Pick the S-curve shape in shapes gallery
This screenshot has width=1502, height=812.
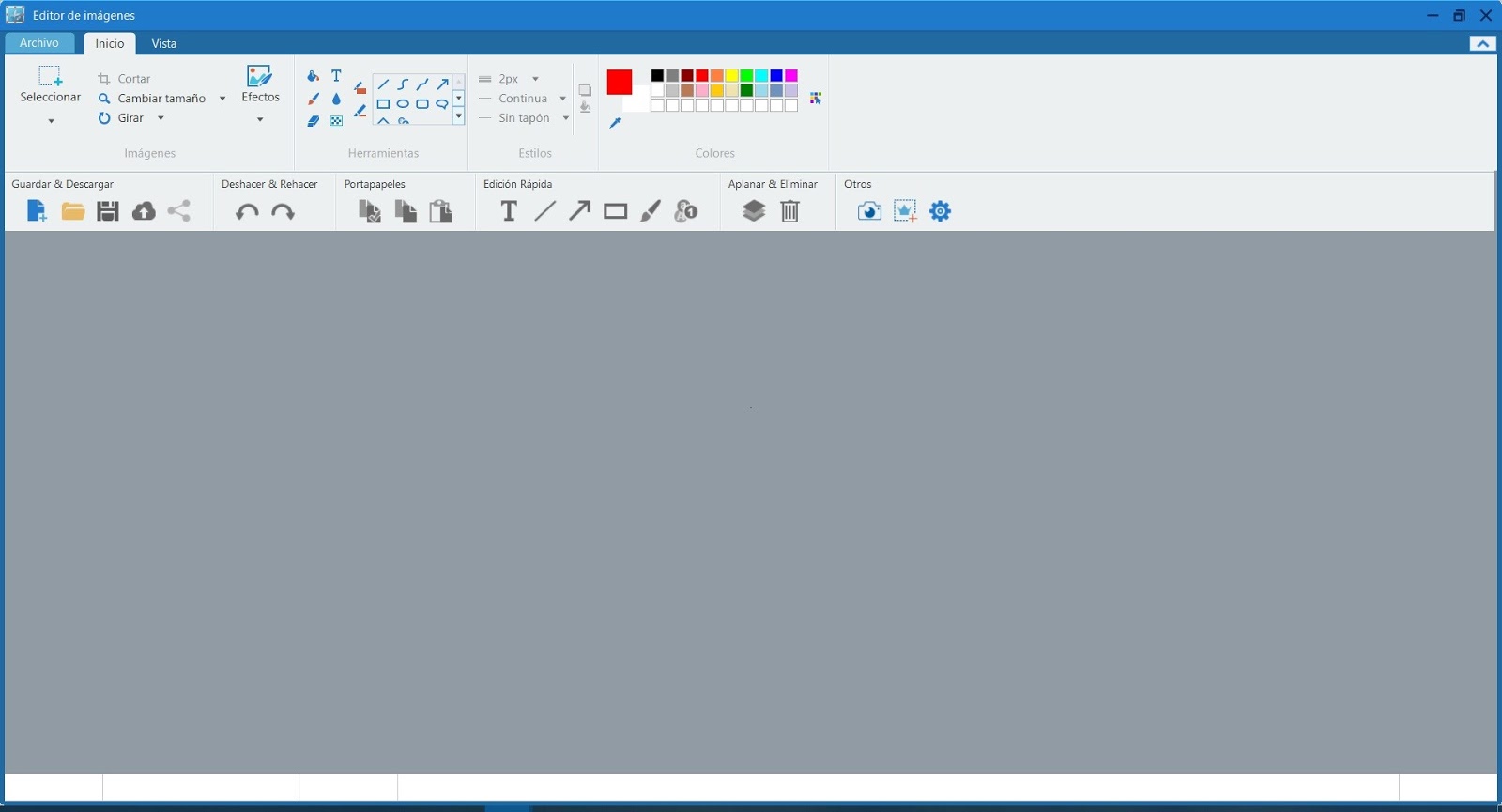[403, 84]
